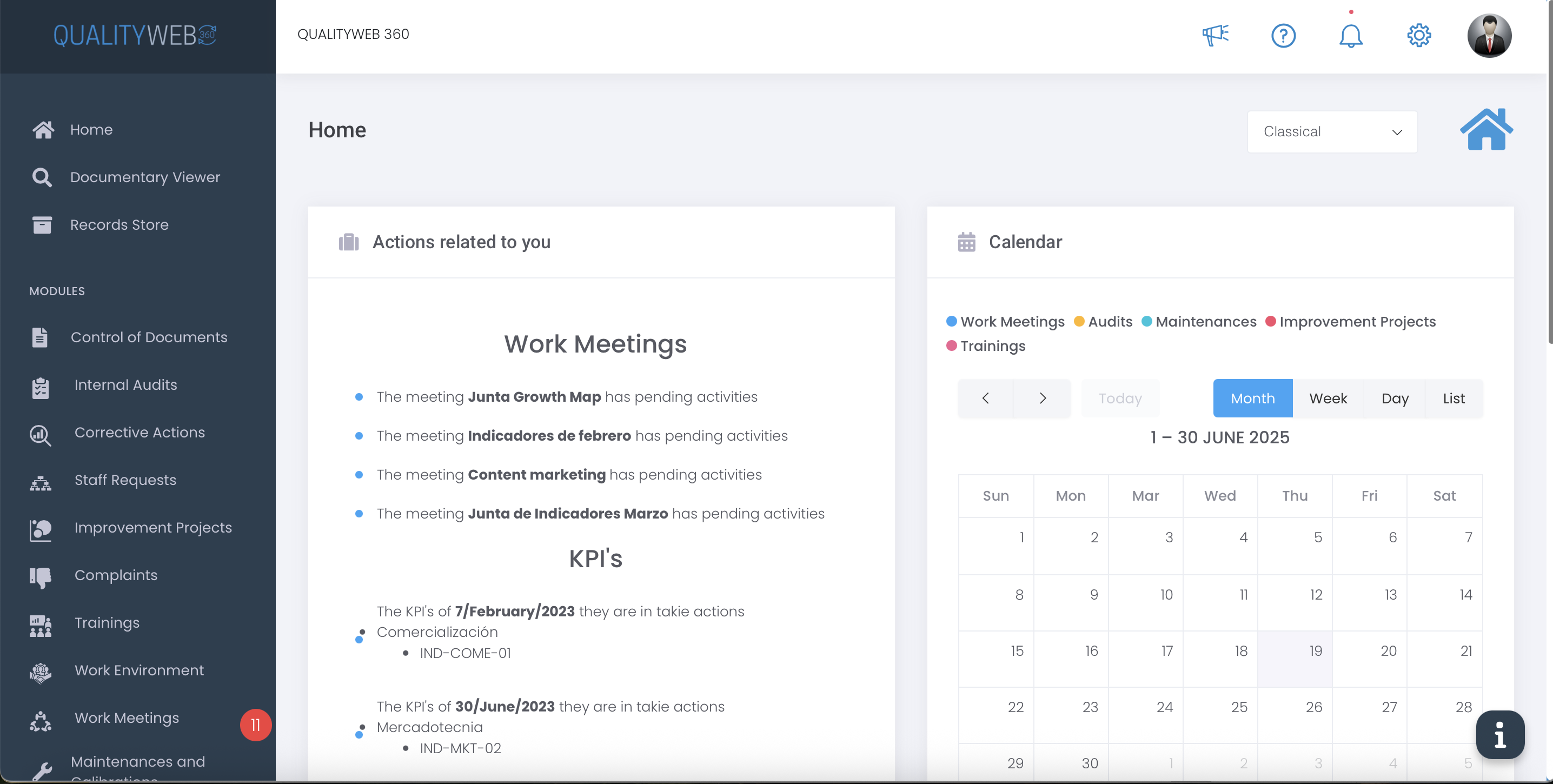Select Day view in calendar

(1395, 398)
